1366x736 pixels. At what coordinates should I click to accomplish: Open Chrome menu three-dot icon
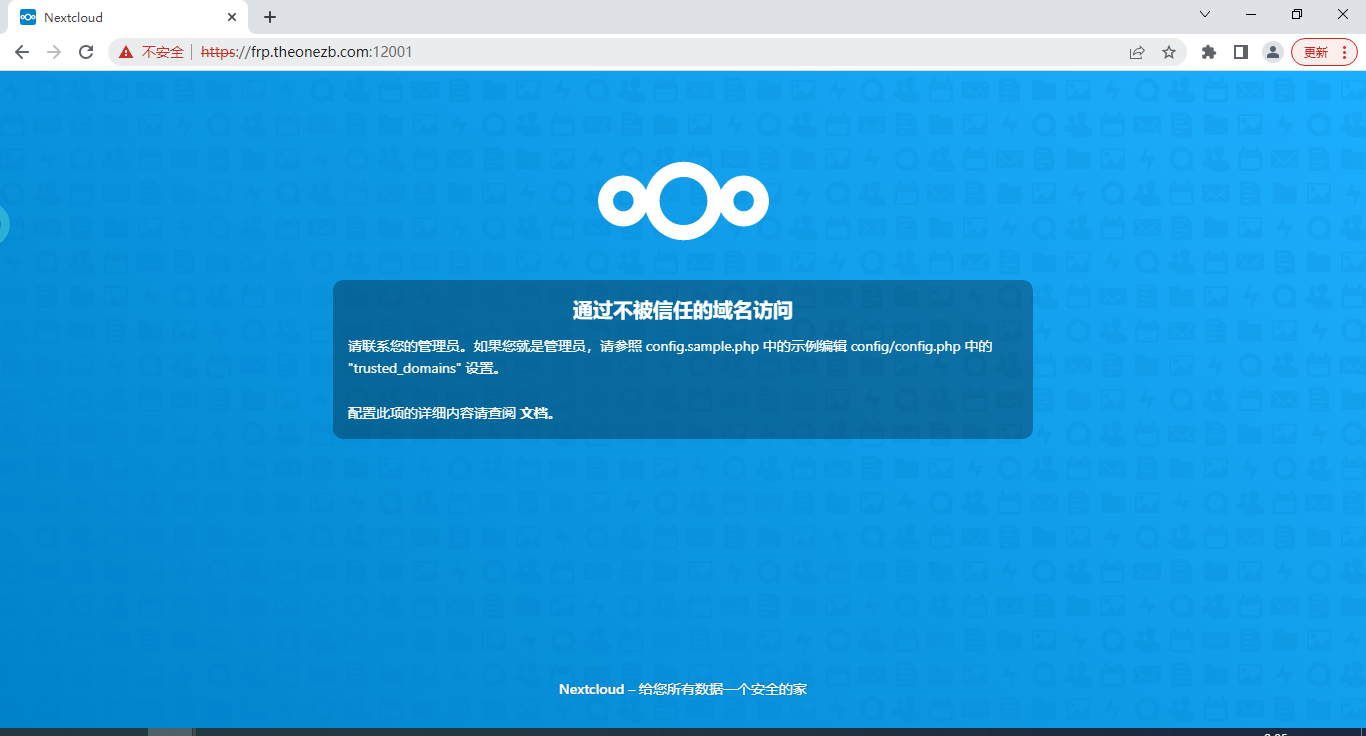pos(1344,52)
